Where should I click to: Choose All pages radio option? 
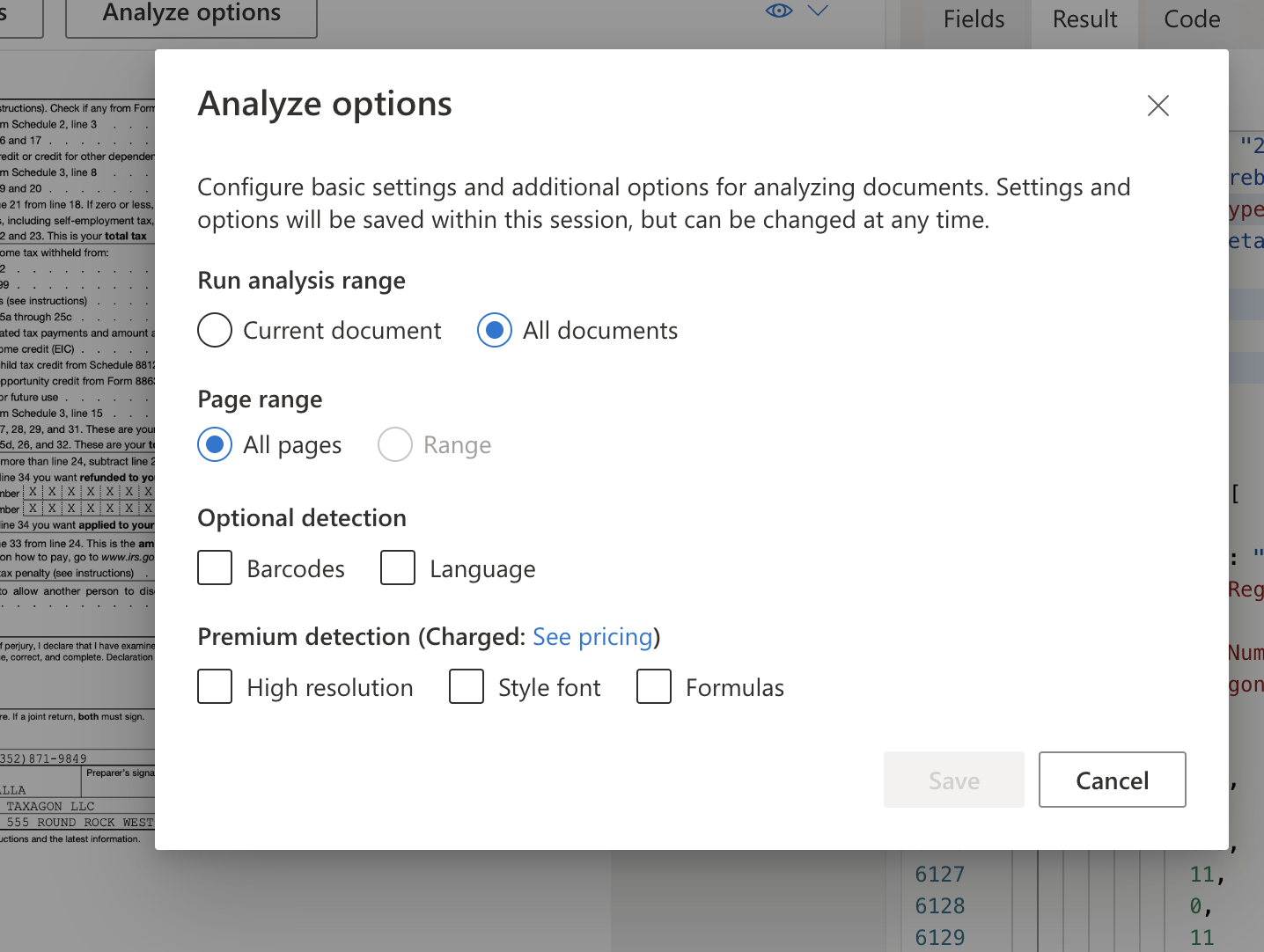pyautogui.click(x=215, y=445)
